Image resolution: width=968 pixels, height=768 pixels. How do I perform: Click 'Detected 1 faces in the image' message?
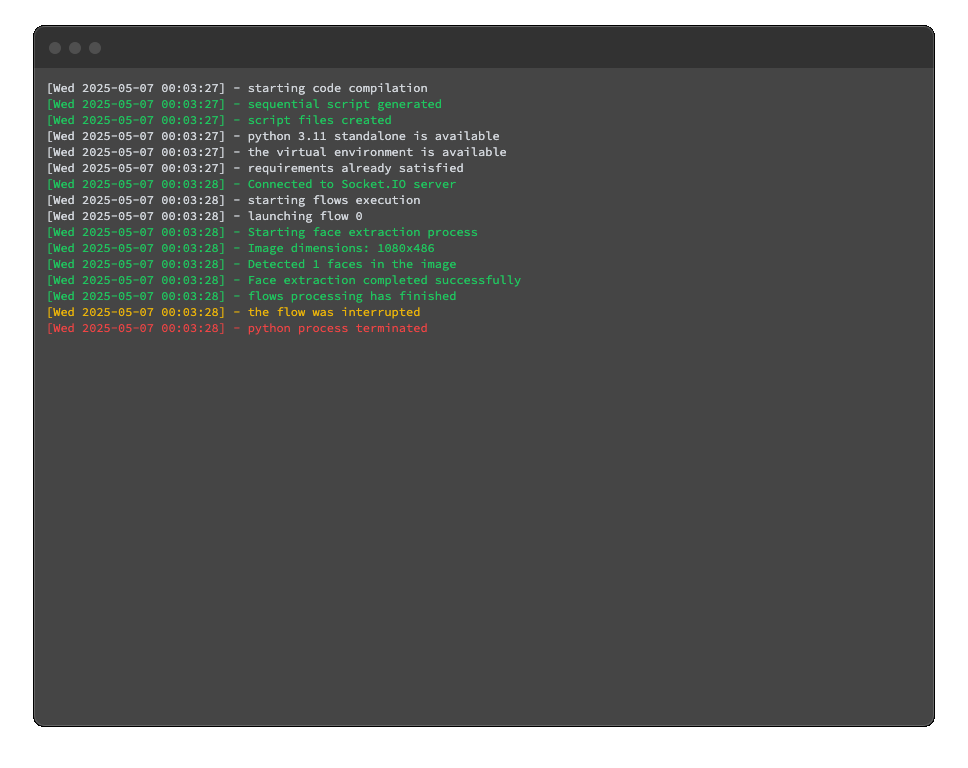tap(351, 264)
